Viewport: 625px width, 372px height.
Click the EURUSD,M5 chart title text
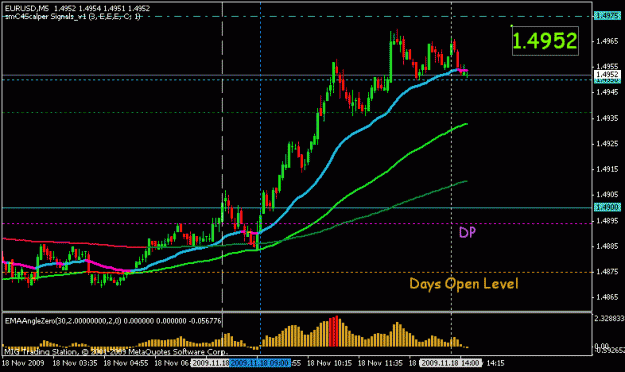coord(27,8)
